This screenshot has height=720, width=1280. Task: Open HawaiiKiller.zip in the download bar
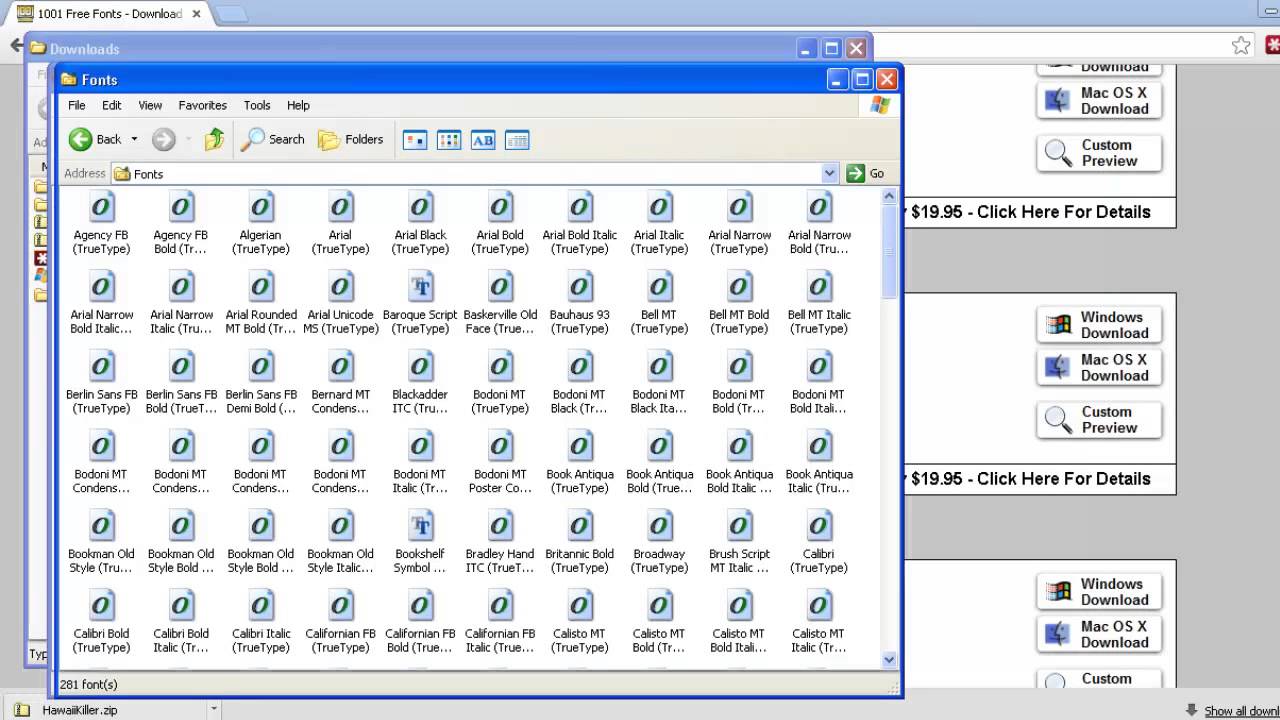point(80,710)
